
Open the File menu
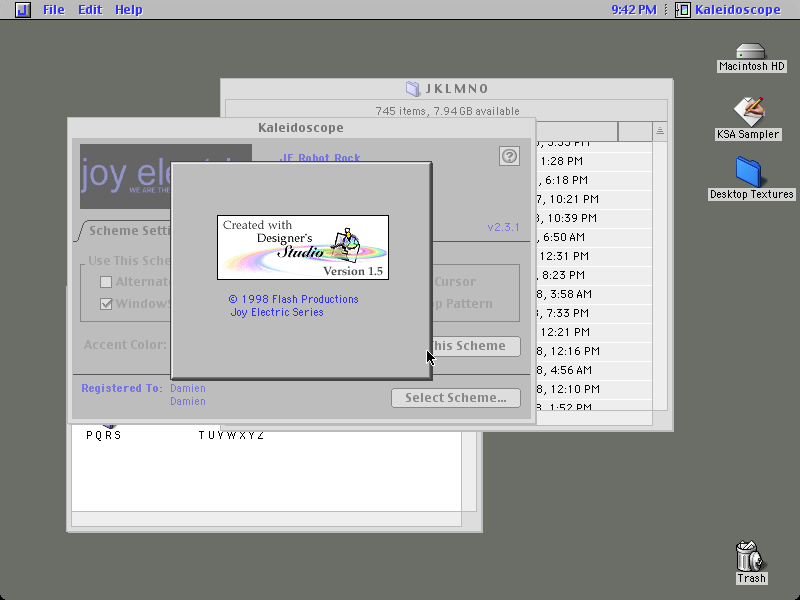[x=54, y=9]
